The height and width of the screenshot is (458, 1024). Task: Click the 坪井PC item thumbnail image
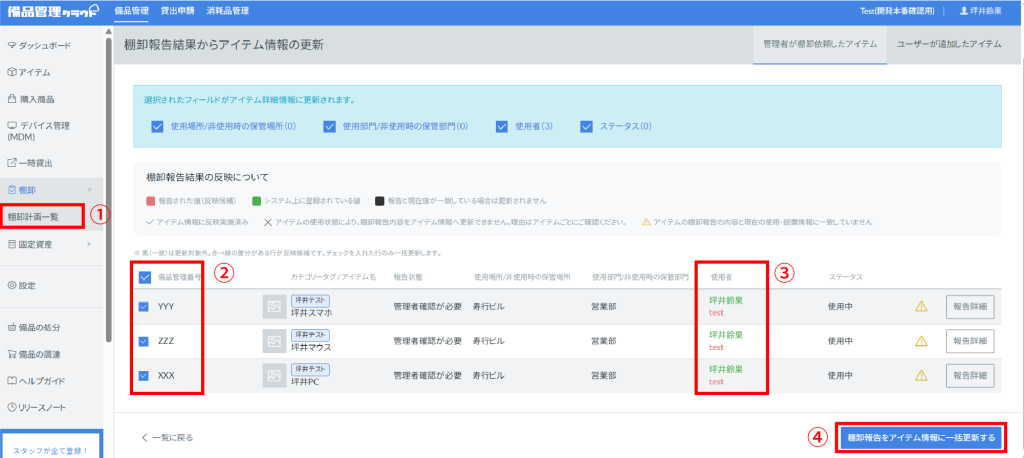point(273,375)
